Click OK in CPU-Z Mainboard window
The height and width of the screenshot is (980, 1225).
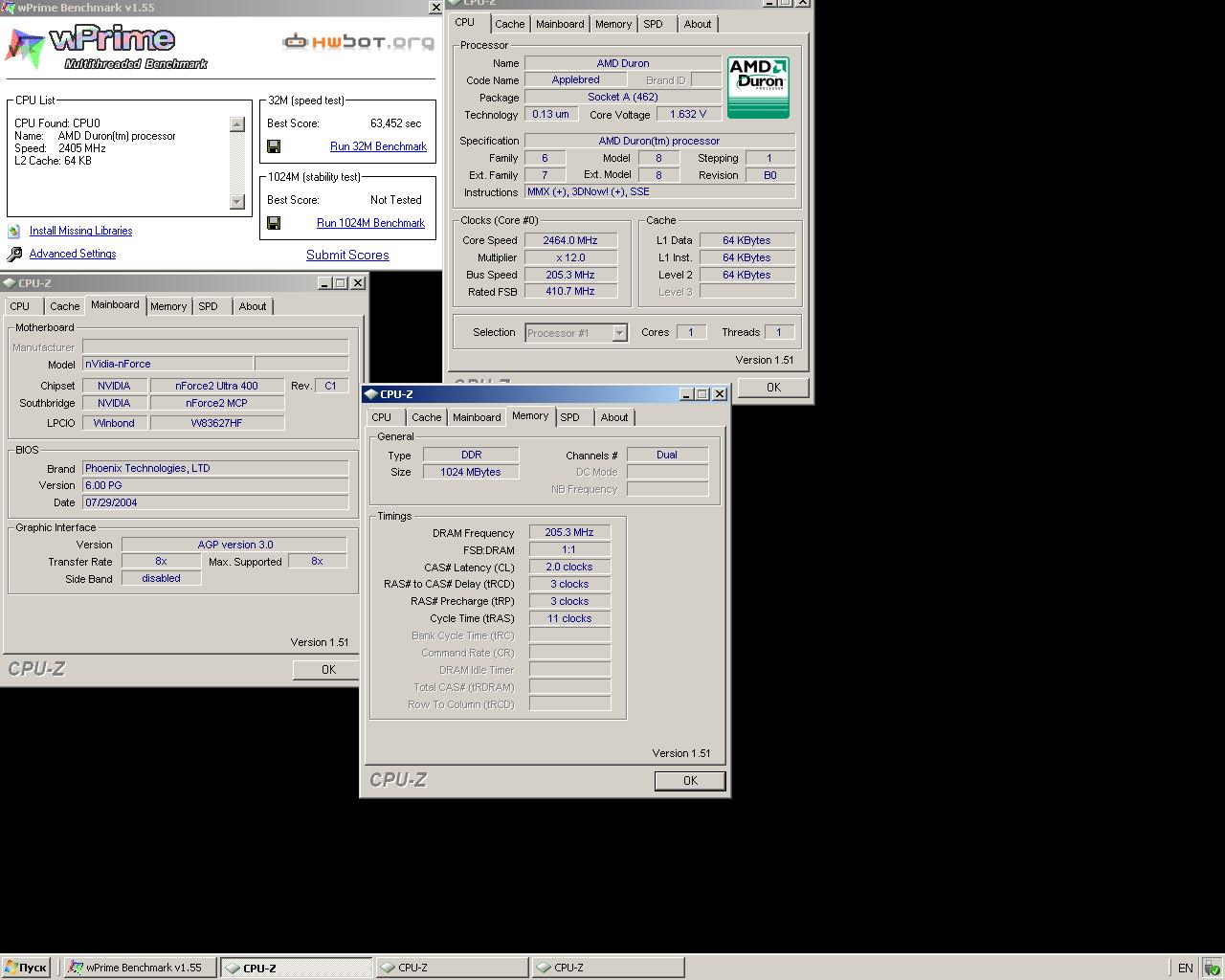pyautogui.click(x=328, y=670)
